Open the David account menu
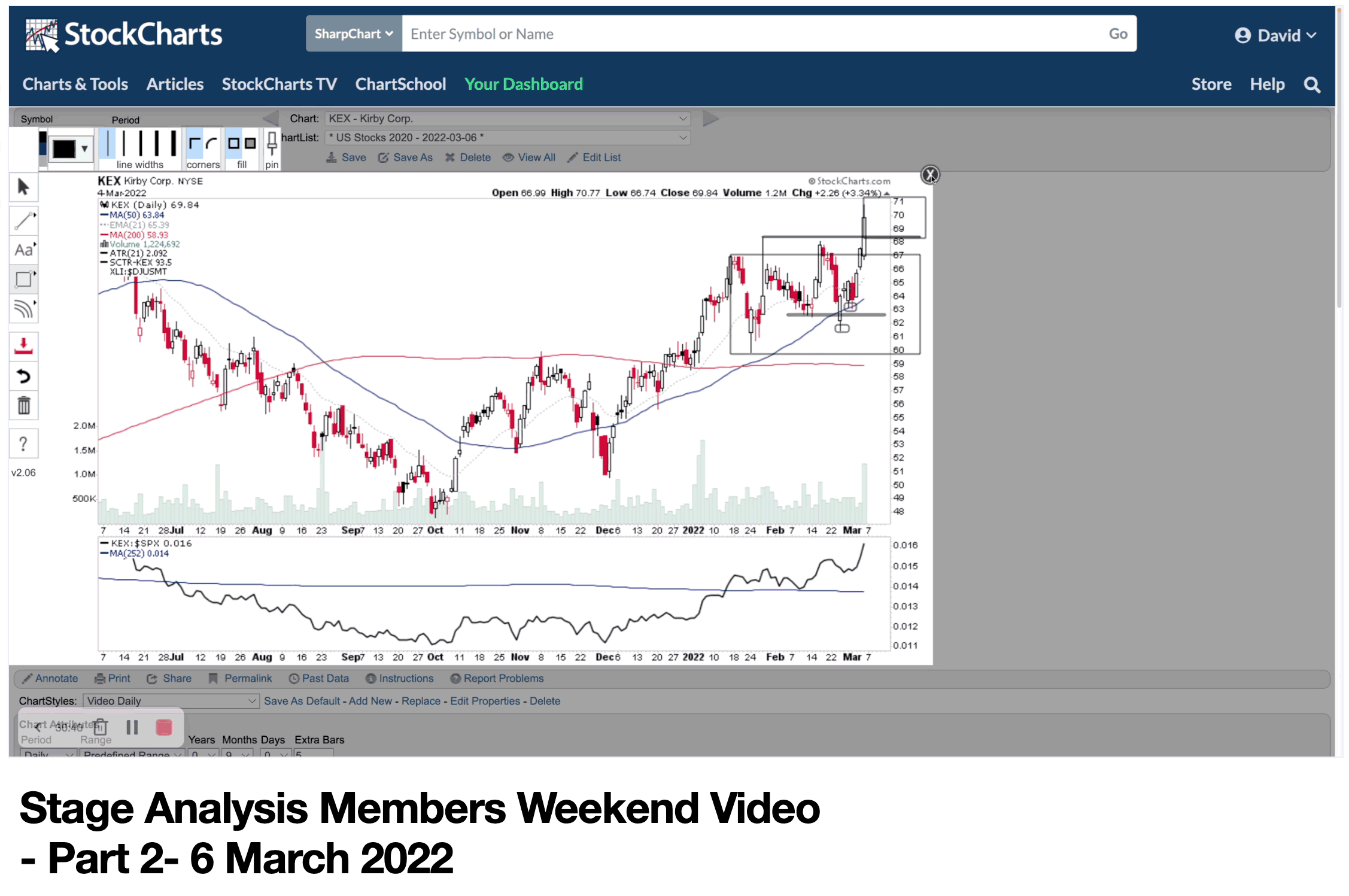 point(1275,35)
